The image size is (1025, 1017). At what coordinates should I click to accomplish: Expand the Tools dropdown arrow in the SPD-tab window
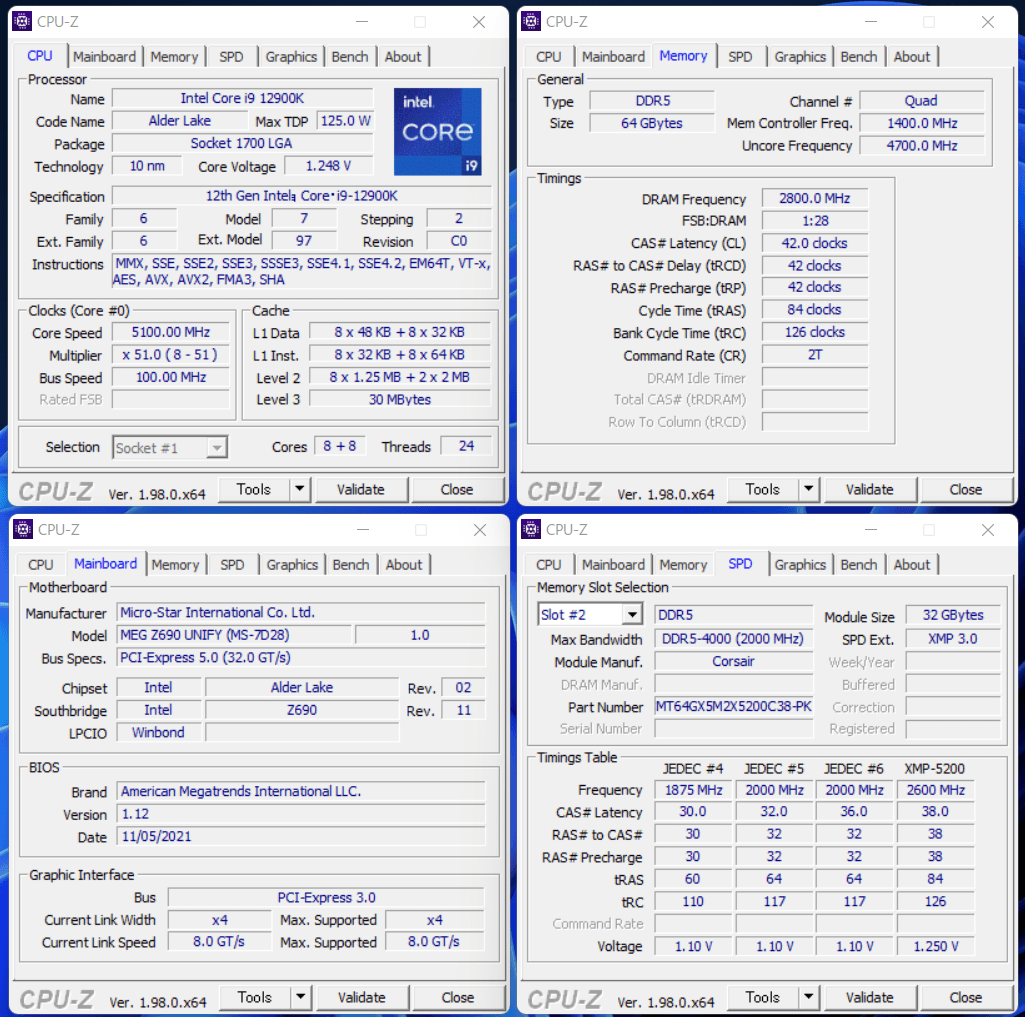[809, 997]
